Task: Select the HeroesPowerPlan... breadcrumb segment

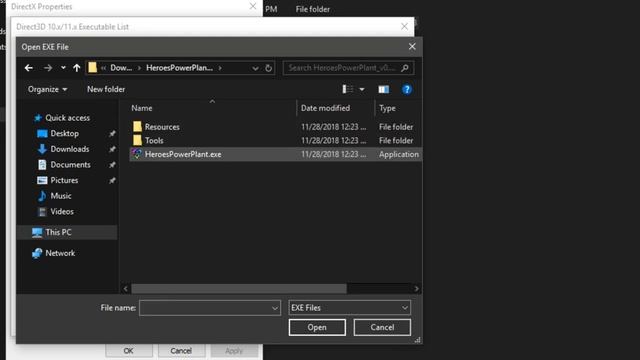Action: (x=179, y=68)
